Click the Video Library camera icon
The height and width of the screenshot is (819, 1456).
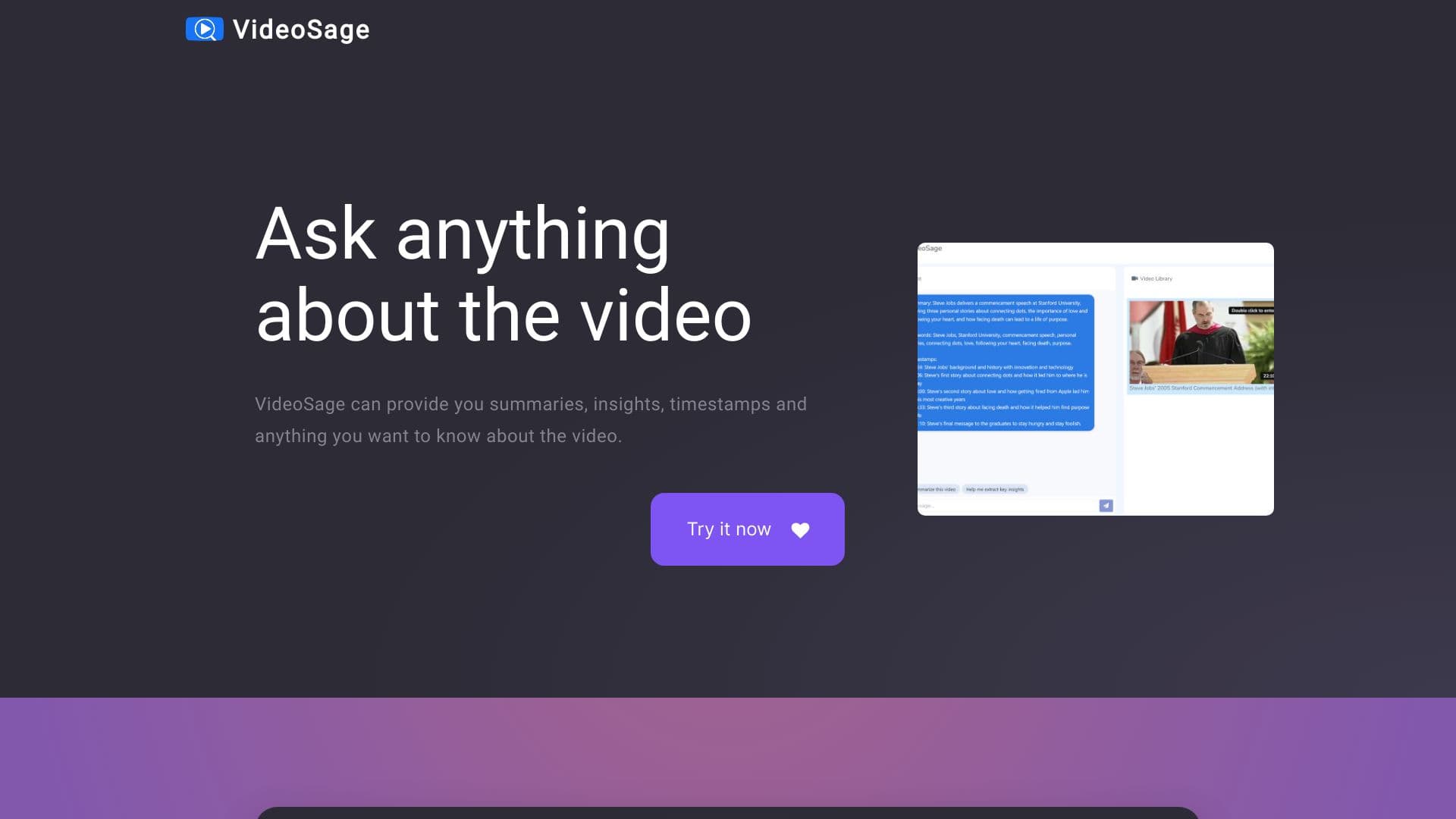coord(1134,278)
